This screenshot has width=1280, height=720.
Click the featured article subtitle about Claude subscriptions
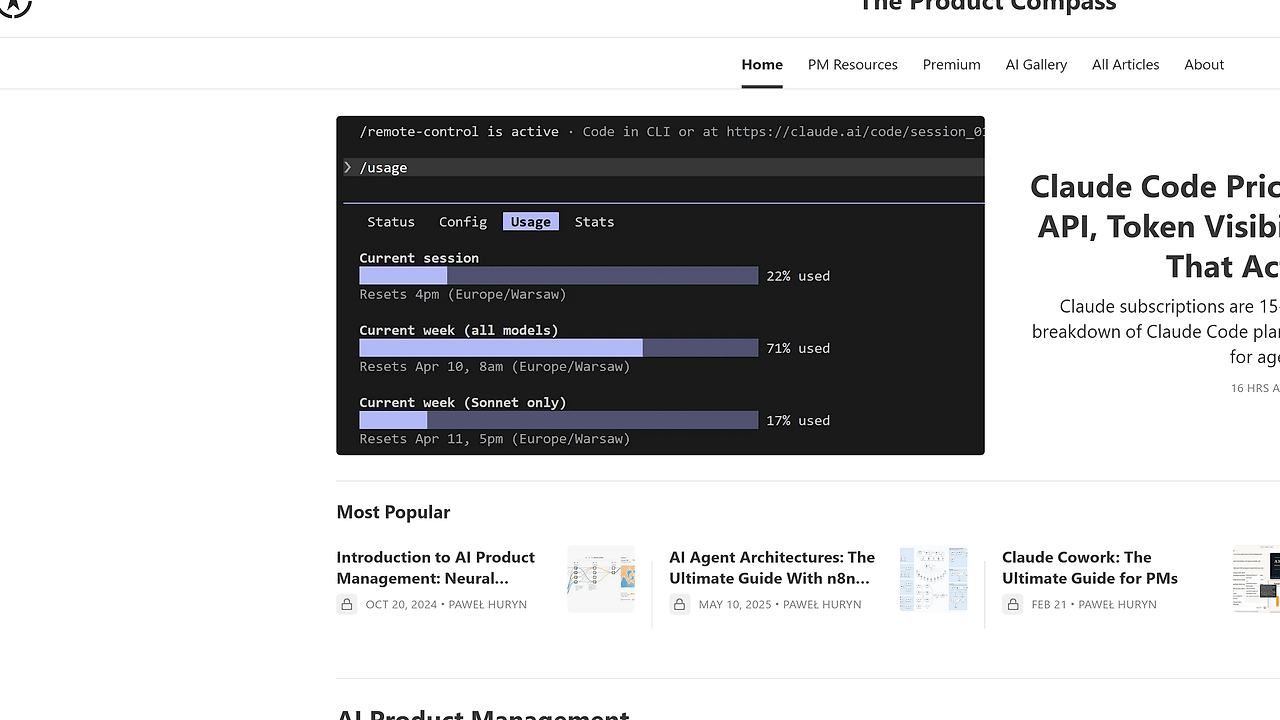(1156, 331)
